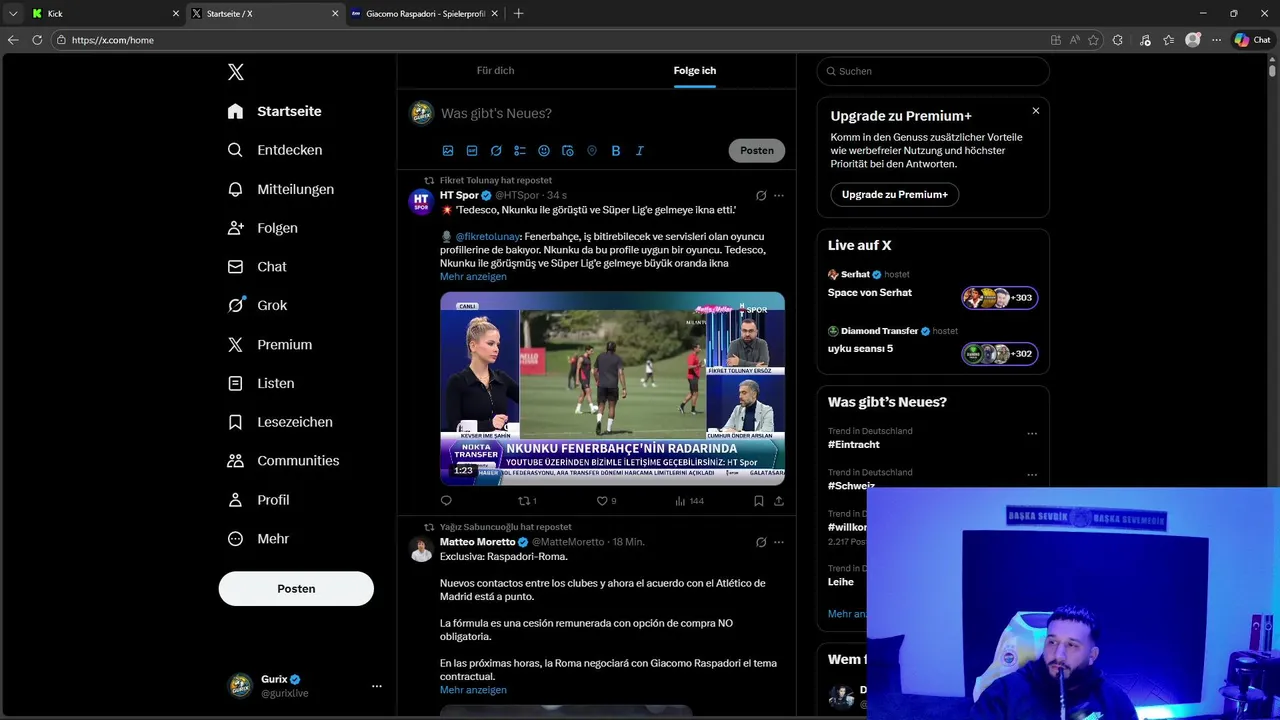Image resolution: width=1280 pixels, height=720 pixels.
Task: Add a GIF to the new post
Action: click(472, 151)
